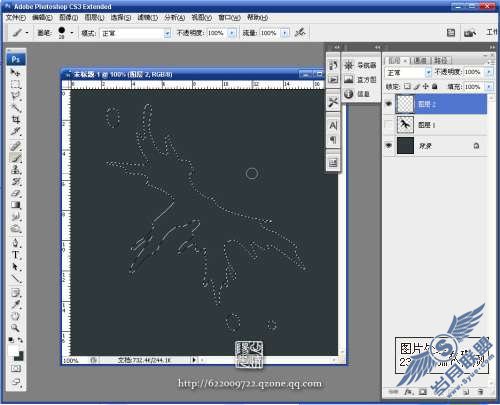Image resolution: width=500 pixels, height=405 pixels.
Task: Select the Type tool
Action: pos(15,255)
